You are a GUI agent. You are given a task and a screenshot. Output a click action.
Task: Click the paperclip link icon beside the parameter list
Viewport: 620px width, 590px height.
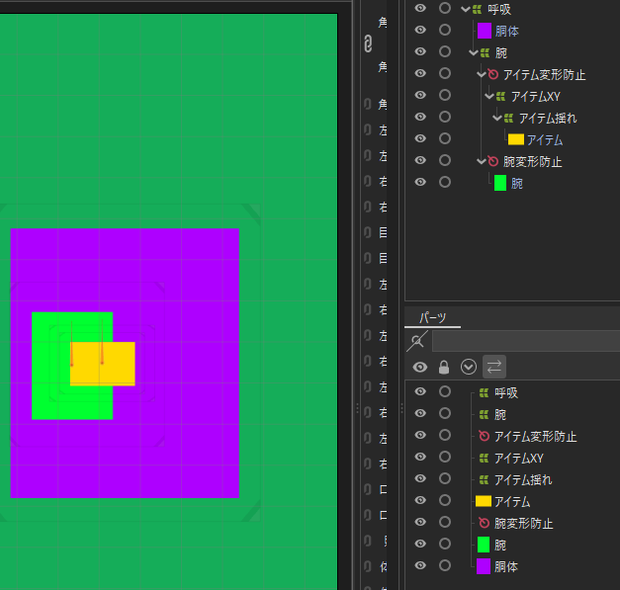click(x=368, y=43)
